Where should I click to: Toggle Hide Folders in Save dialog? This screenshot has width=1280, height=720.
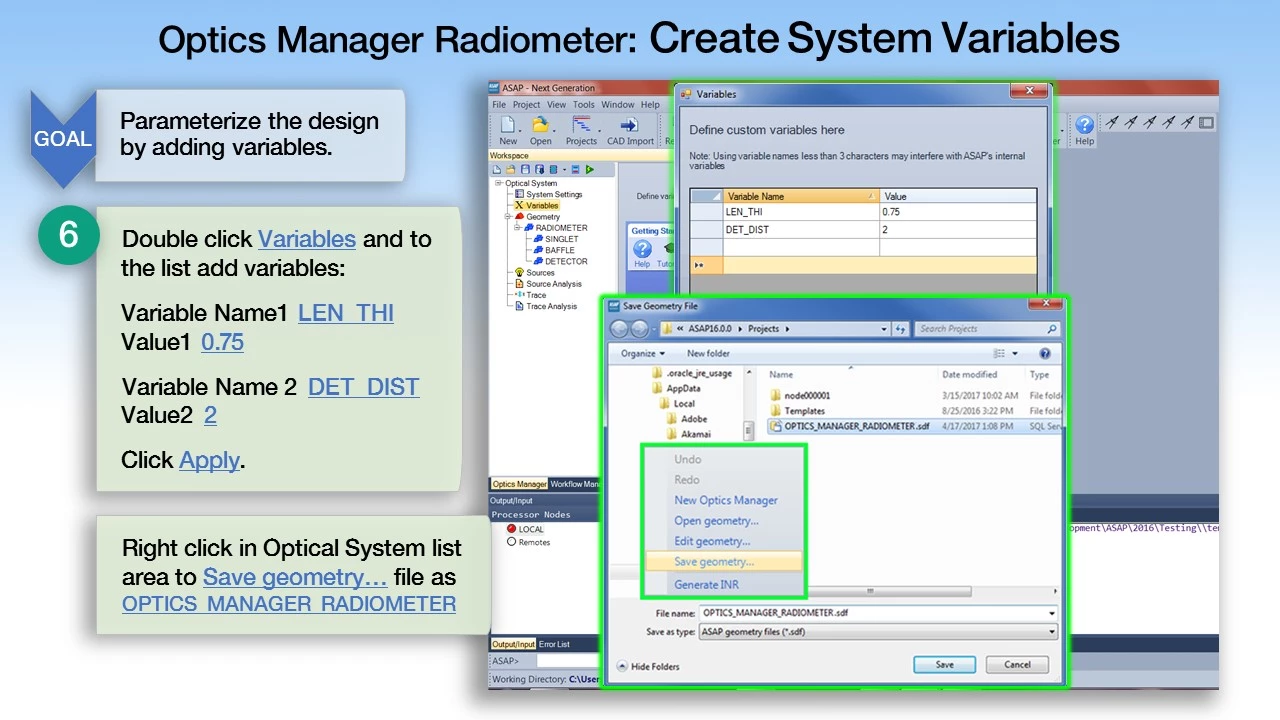tap(648, 667)
